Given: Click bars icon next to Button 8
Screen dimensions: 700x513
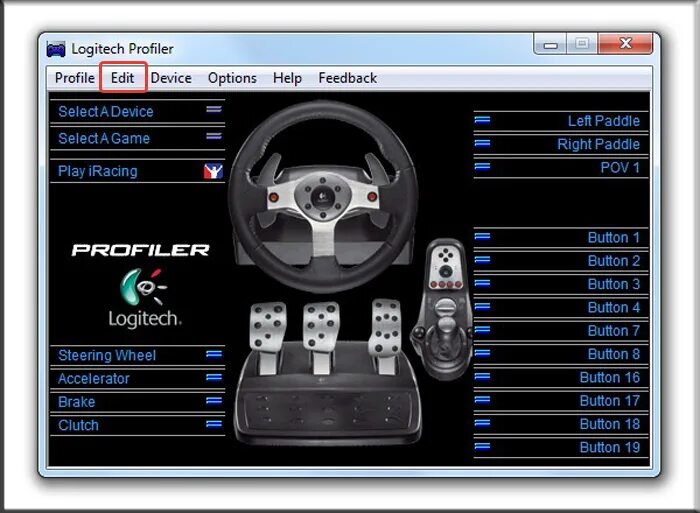Looking at the screenshot, I should pyautogui.click(x=482, y=353).
